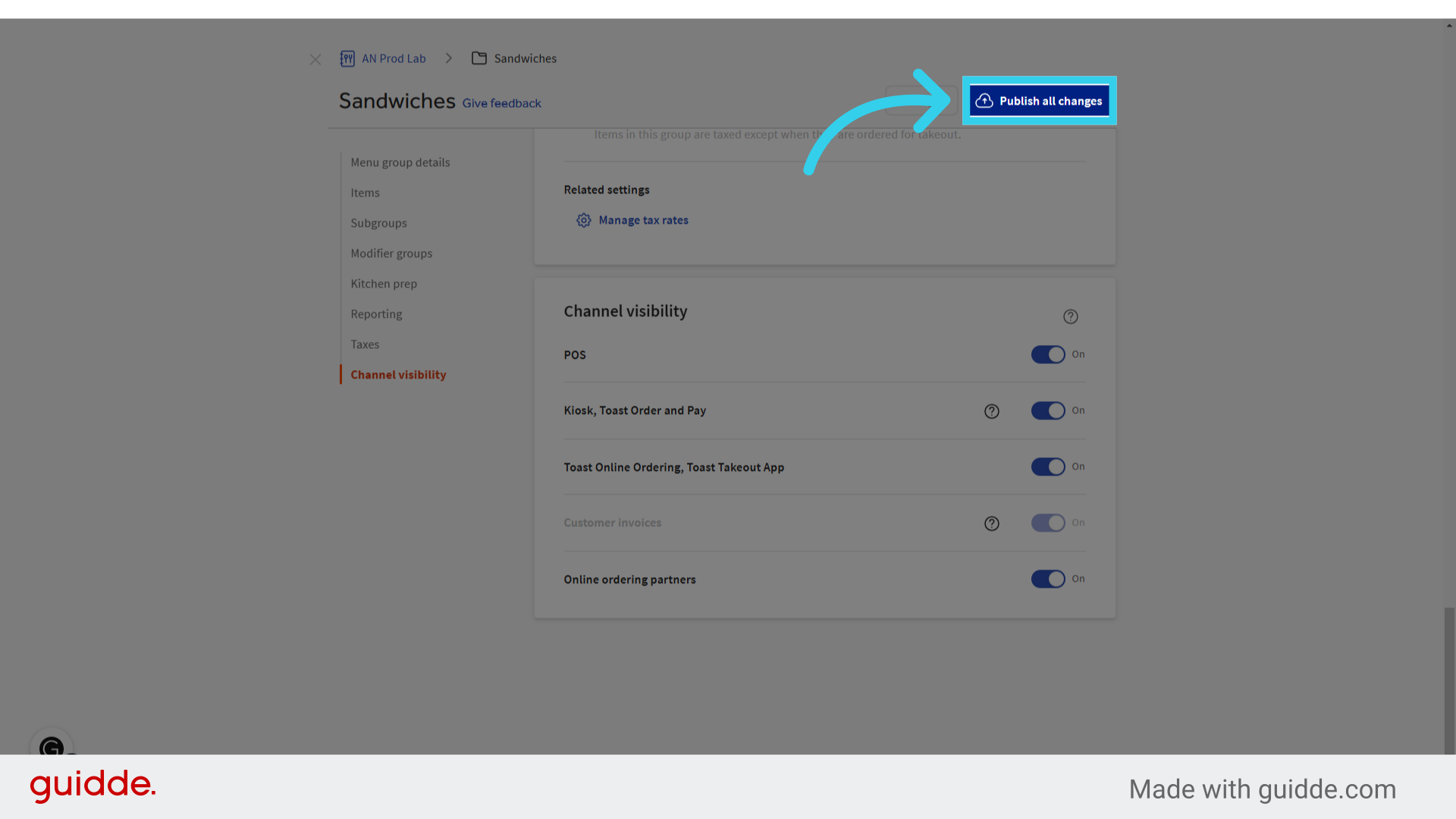Click the Sandwiches page title
The width and height of the screenshot is (1456, 819).
[x=397, y=101]
